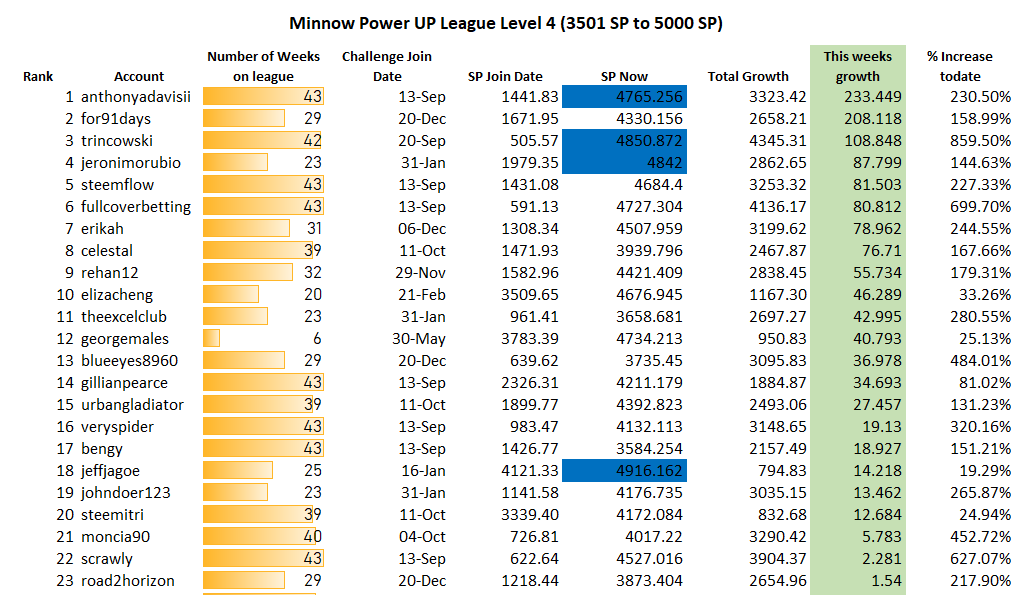1015x595 pixels.
Task: Click SP Join Date value 505.57
Action: (x=534, y=141)
